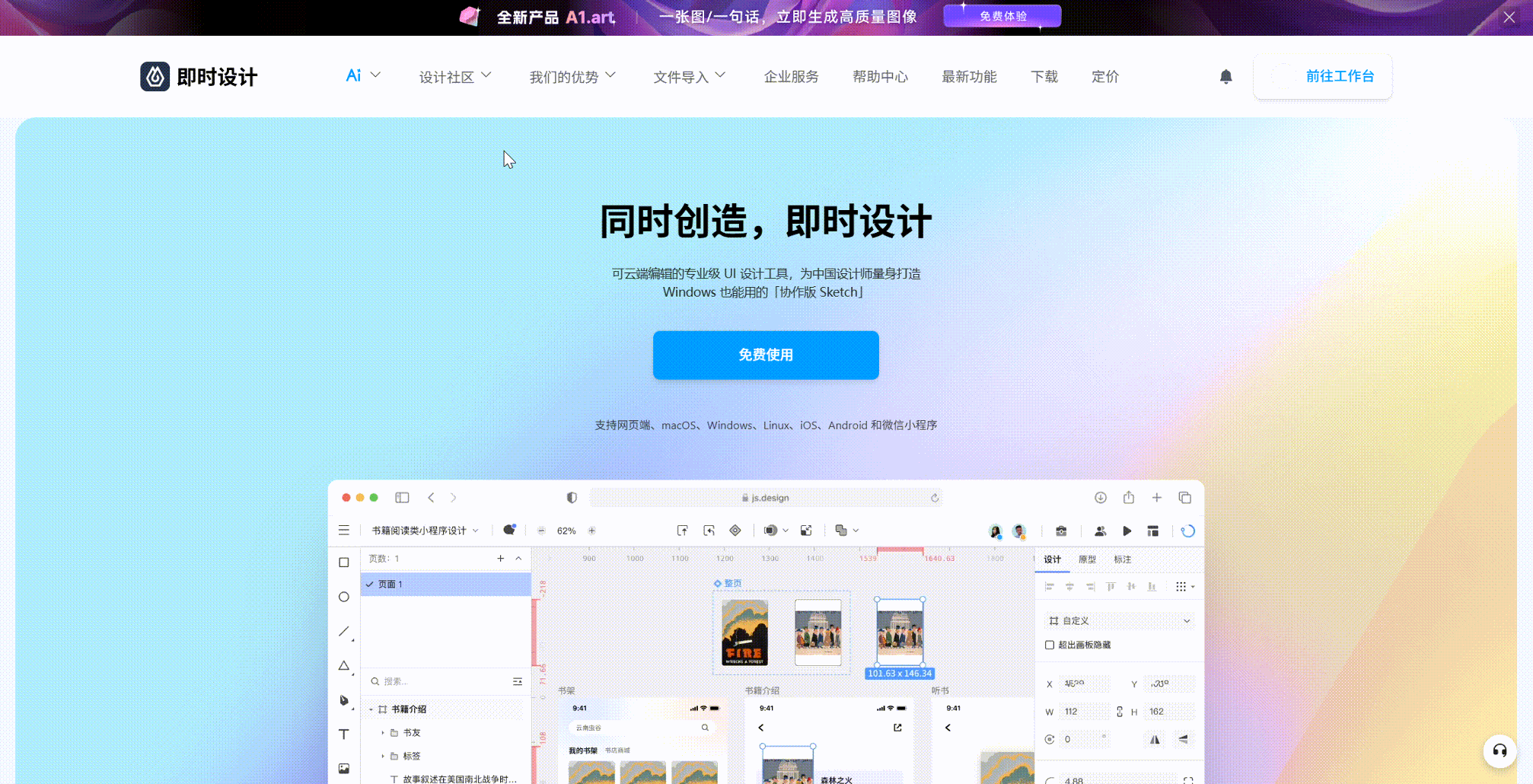Open the headset support chat icon

tap(1500, 751)
